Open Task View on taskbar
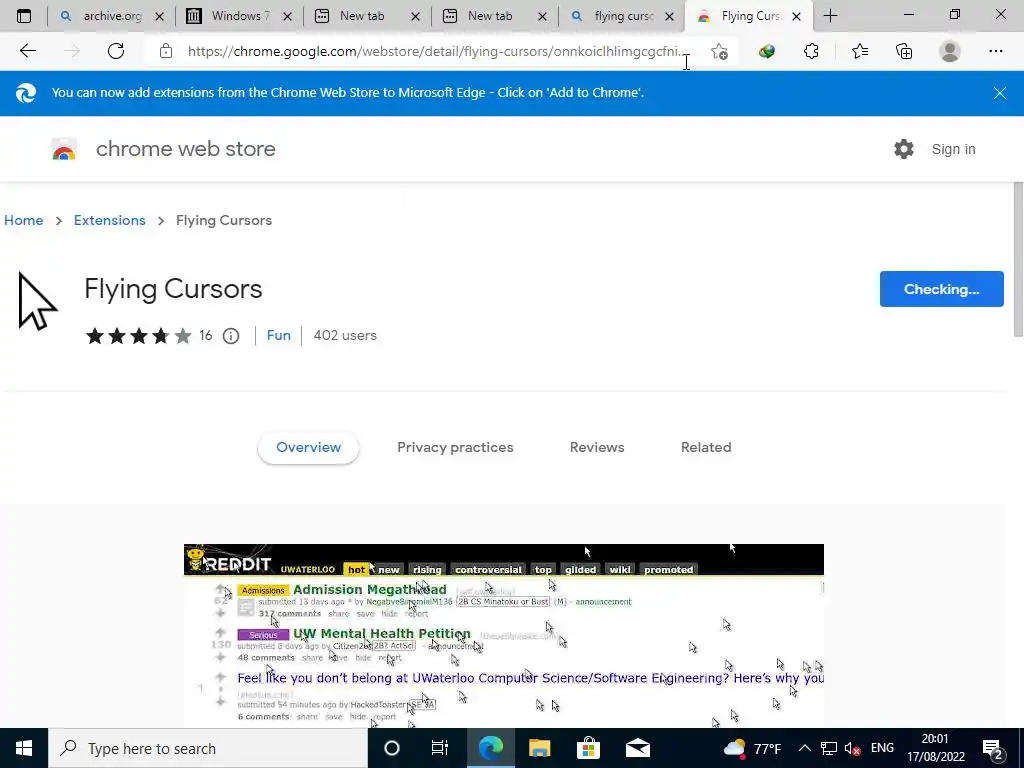Screen dimensions: 1024x768 440,748
